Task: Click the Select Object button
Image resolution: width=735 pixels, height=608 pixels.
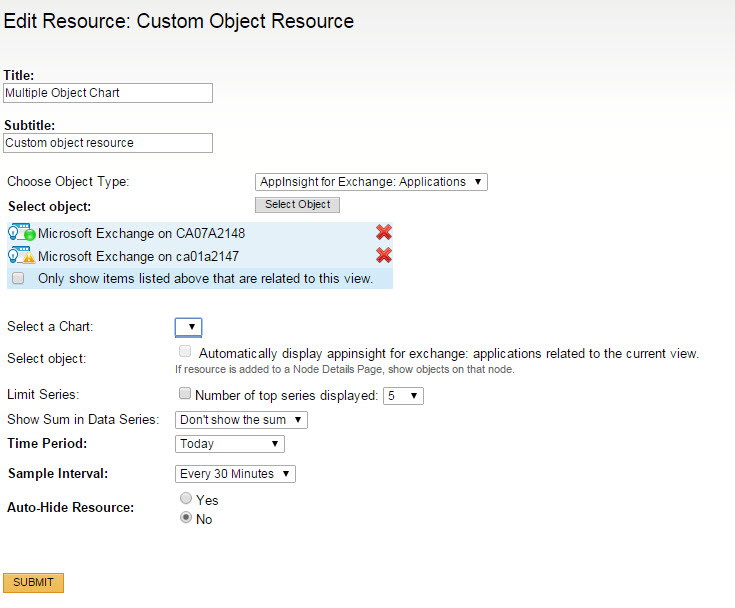Action: 297,205
